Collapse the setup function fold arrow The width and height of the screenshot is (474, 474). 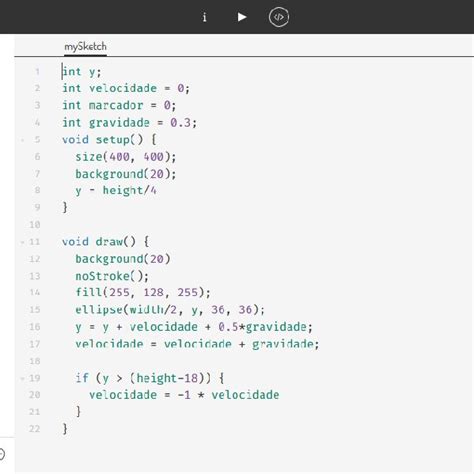tap(23, 140)
